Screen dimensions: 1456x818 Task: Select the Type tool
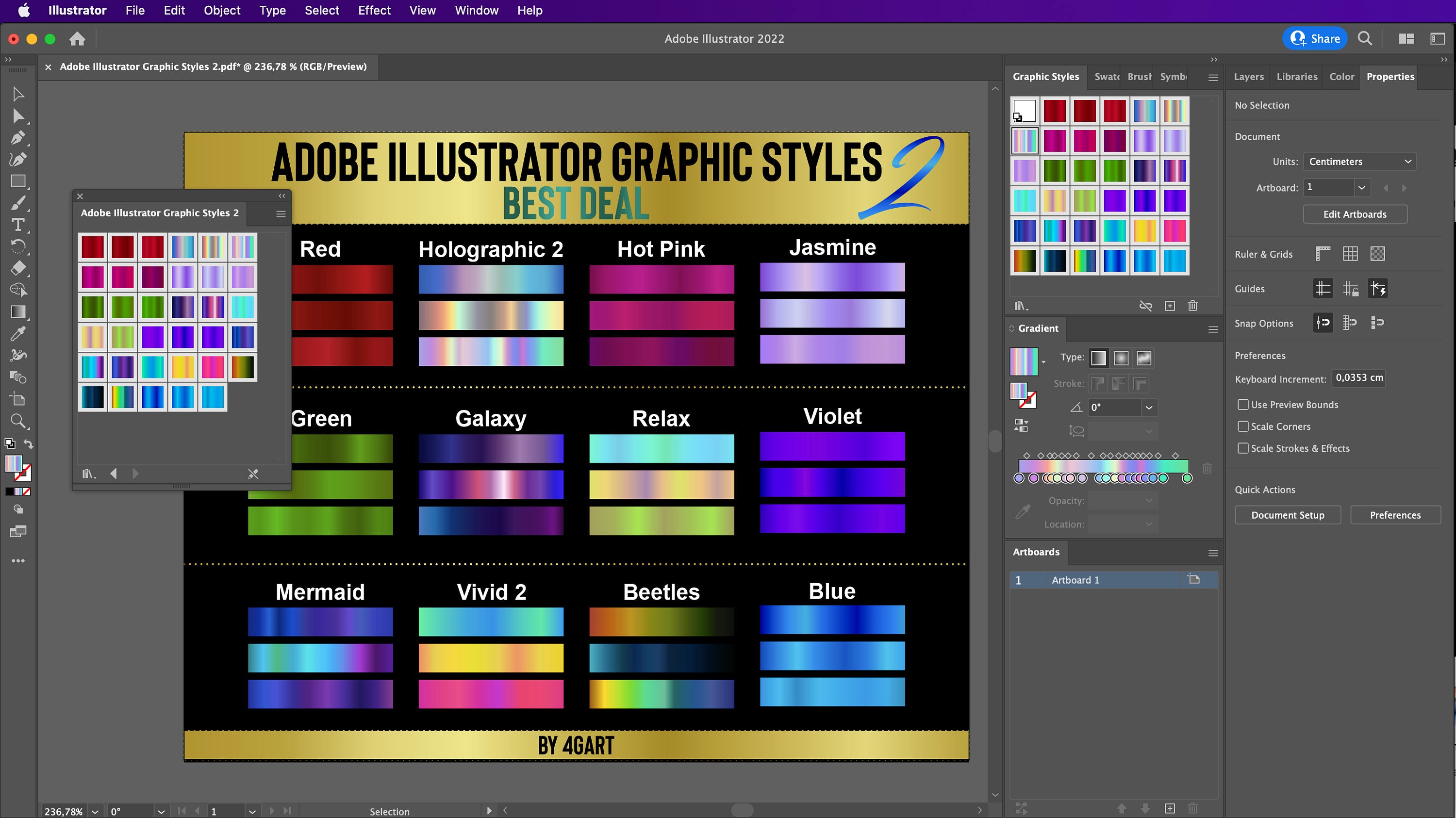click(x=18, y=224)
